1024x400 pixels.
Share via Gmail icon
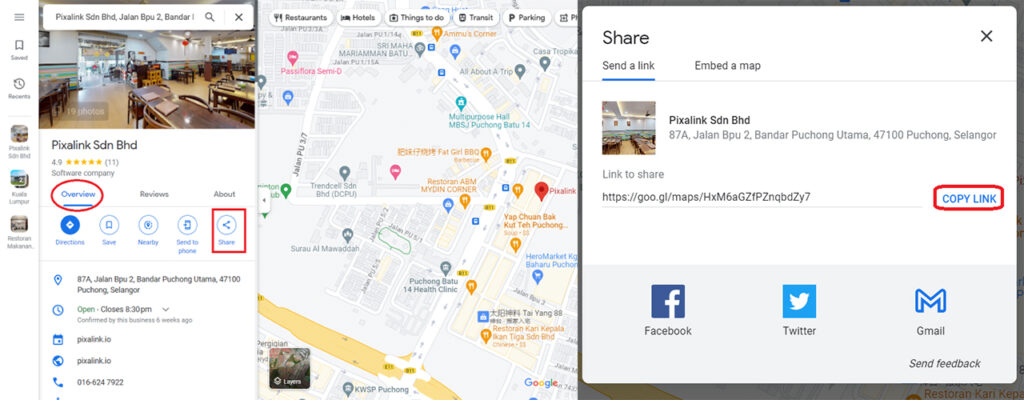pyautogui.click(x=931, y=301)
